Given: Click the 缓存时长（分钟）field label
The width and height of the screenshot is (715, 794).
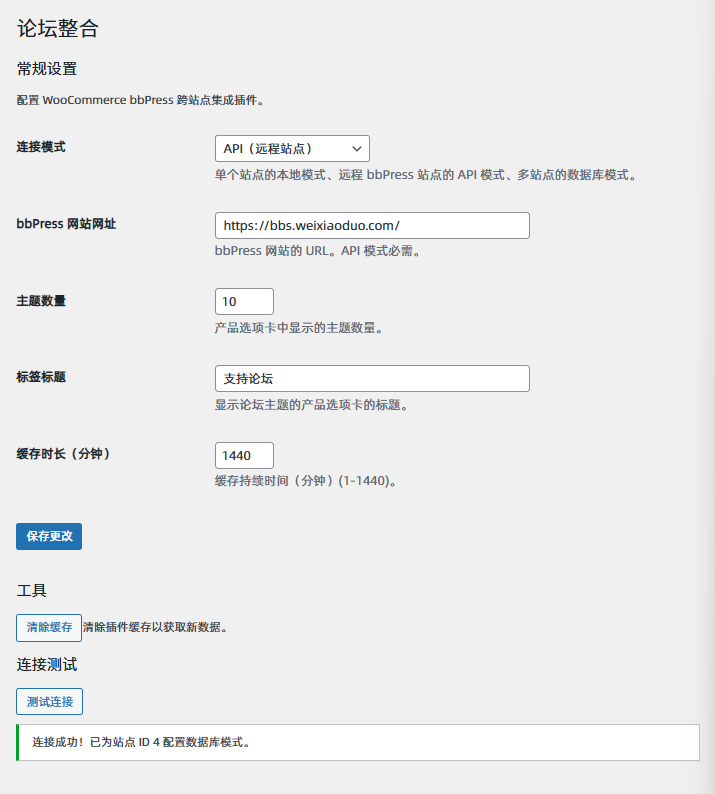Looking at the screenshot, I should [63, 454].
